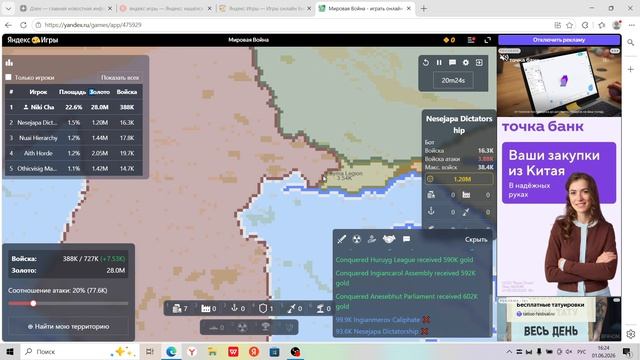Open the game chat speech-bubble icon beside pause
The height and width of the screenshot is (360, 640).
pos(452,63)
